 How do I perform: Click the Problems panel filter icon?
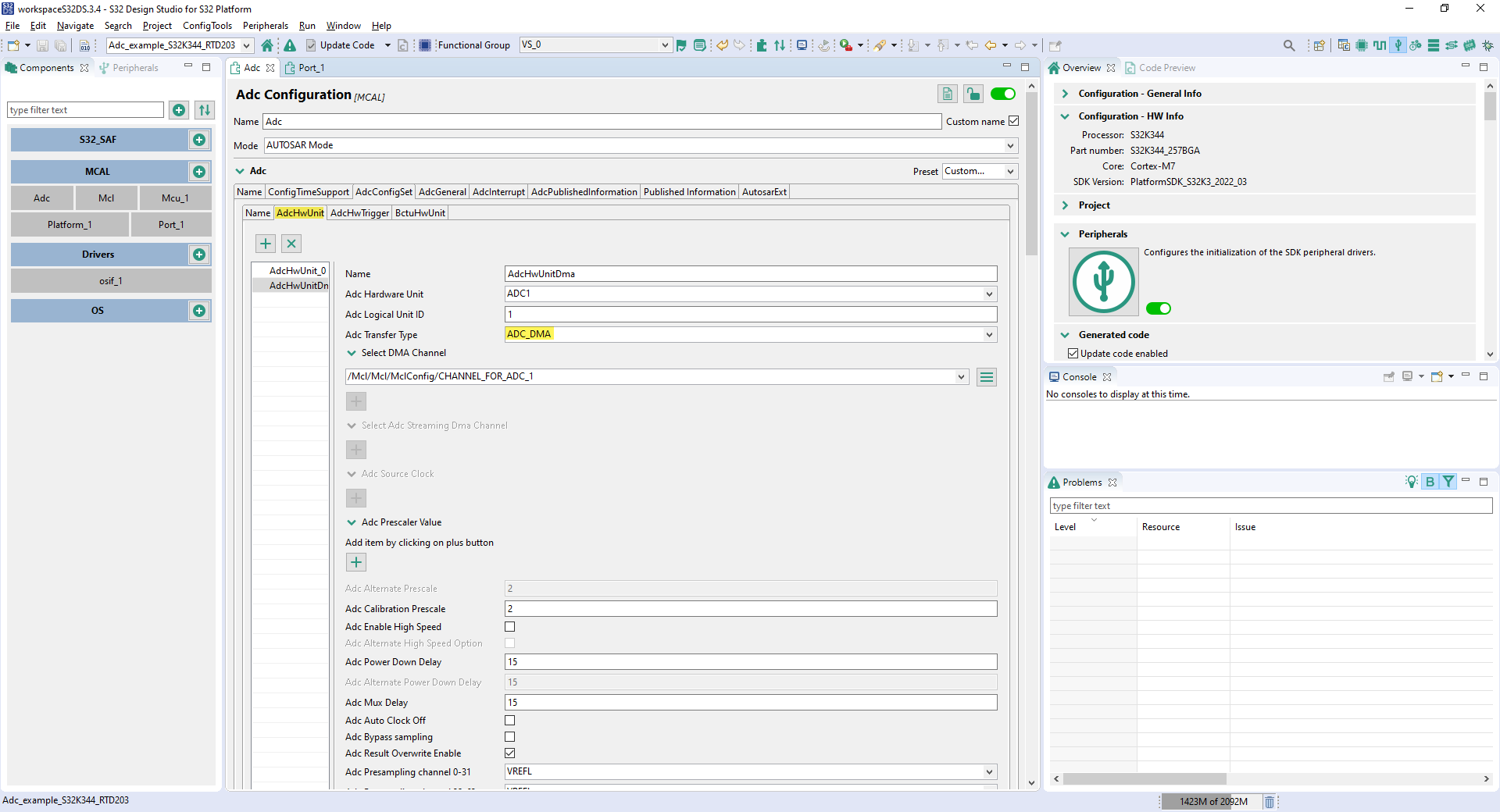tap(1448, 482)
